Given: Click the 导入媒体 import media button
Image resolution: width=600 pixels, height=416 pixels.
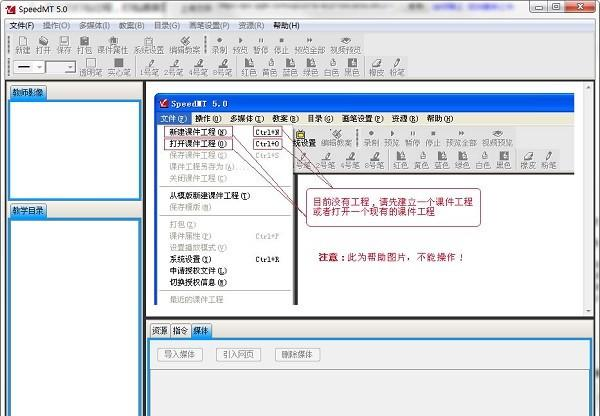Looking at the screenshot, I should point(179,354).
